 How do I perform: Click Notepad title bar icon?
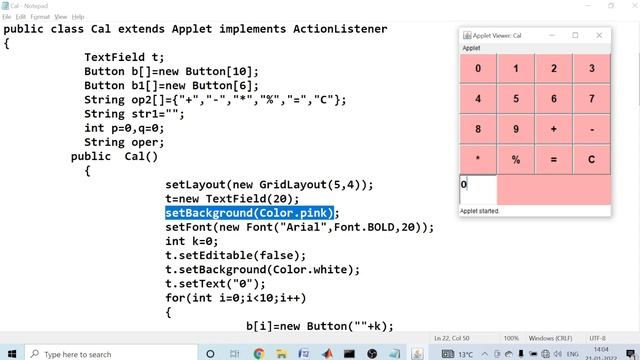[x=5, y=6]
